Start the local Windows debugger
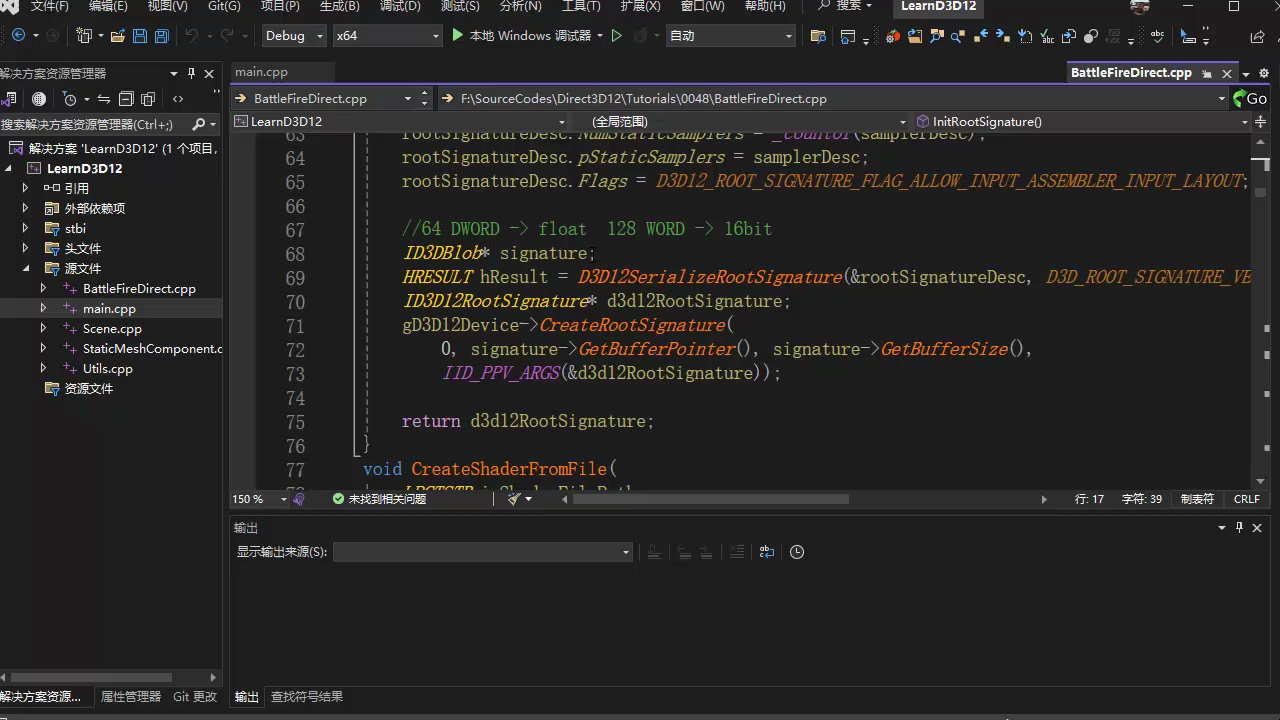1280x720 pixels. coord(522,36)
